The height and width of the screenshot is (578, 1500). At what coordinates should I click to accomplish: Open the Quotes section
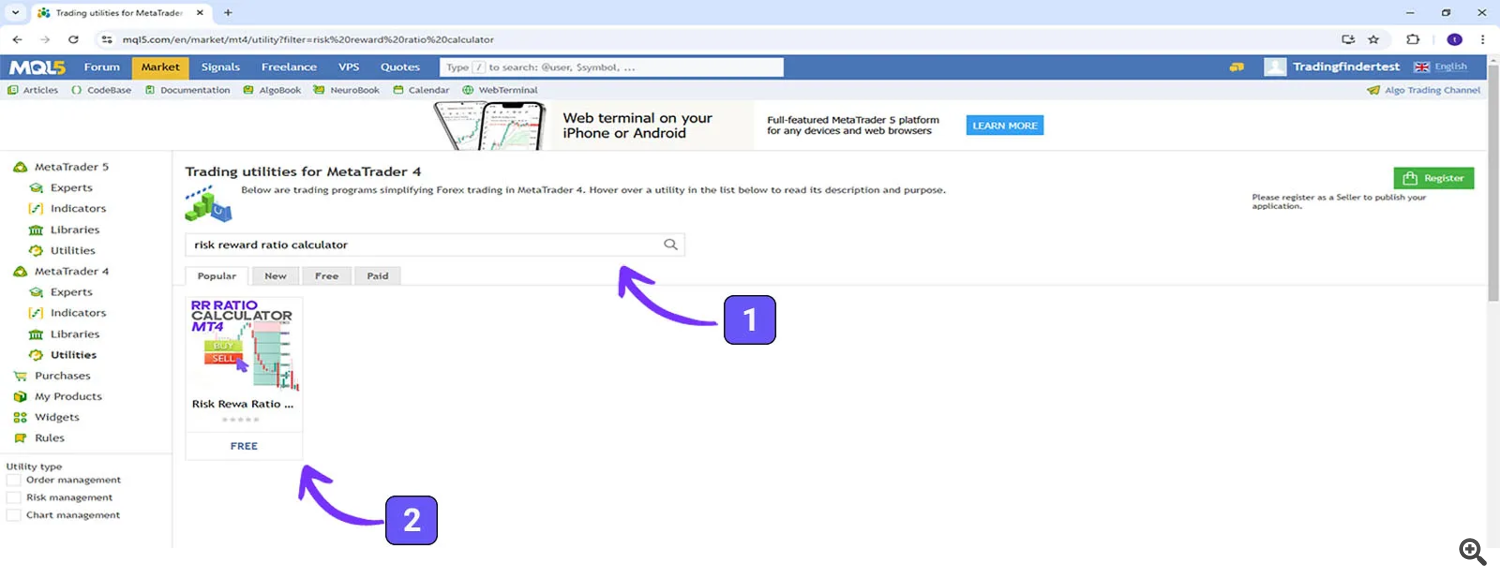click(400, 67)
